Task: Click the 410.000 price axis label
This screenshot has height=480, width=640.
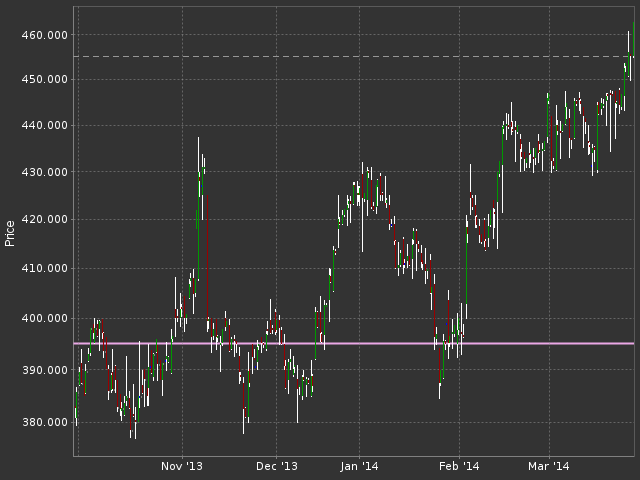Action: click(x=44, y=269)
